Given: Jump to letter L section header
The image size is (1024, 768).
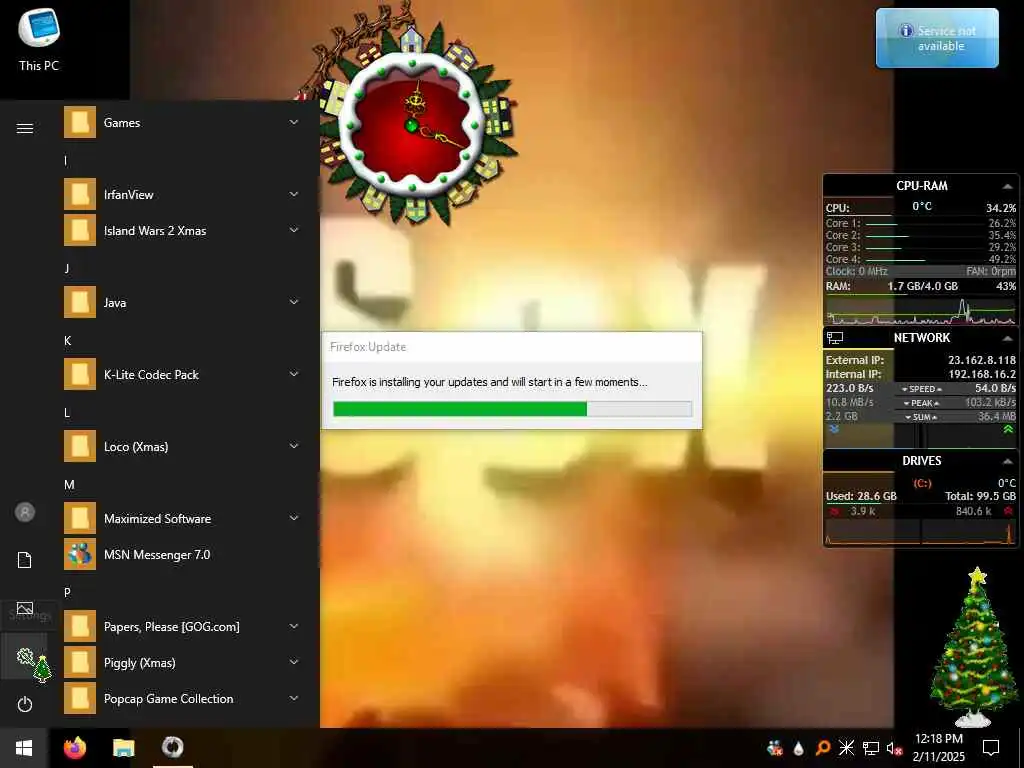Looking at the screenshot, I should coord(67,413).
